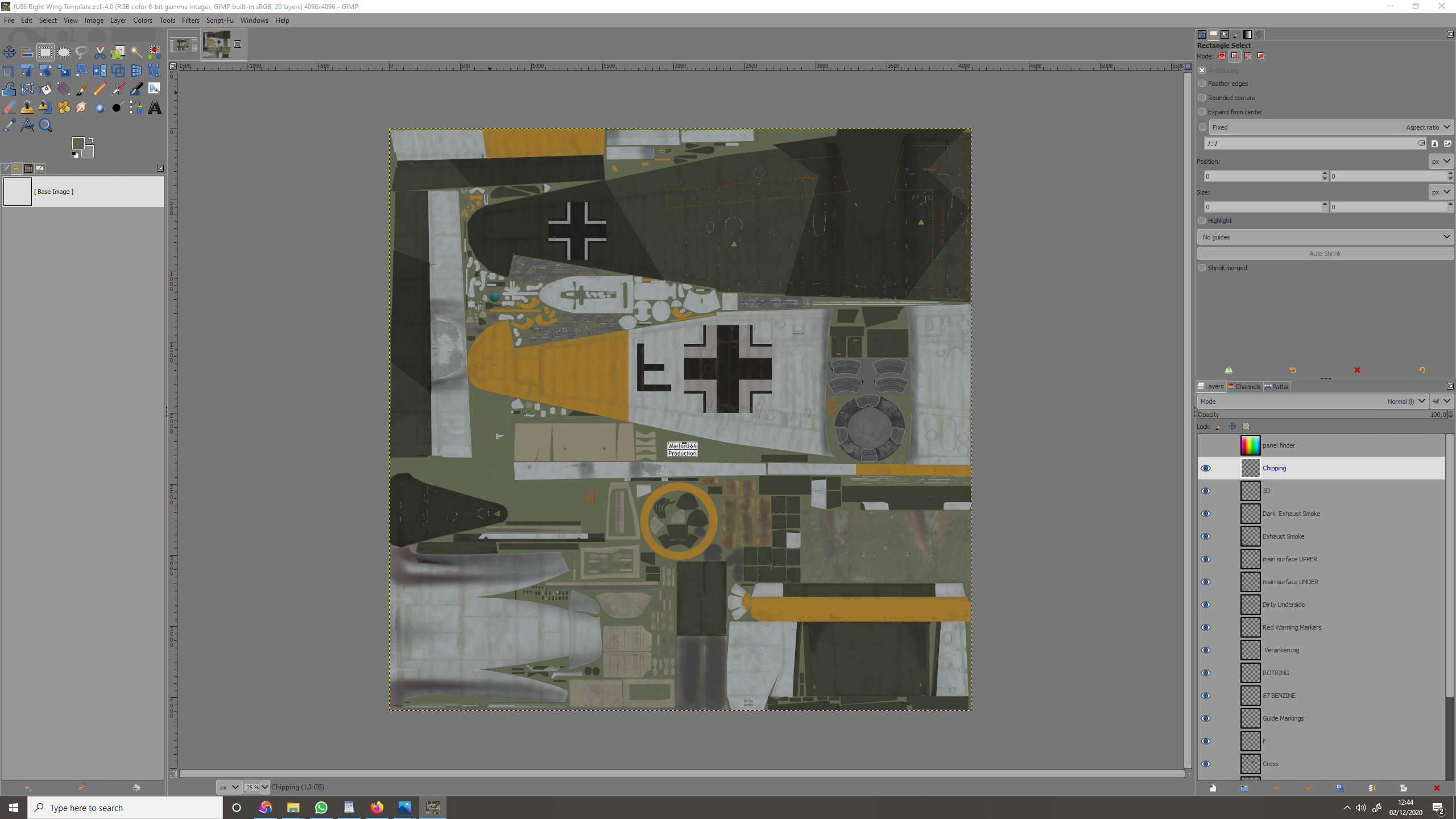Switch to the Channels tab

click(1244, 387)
